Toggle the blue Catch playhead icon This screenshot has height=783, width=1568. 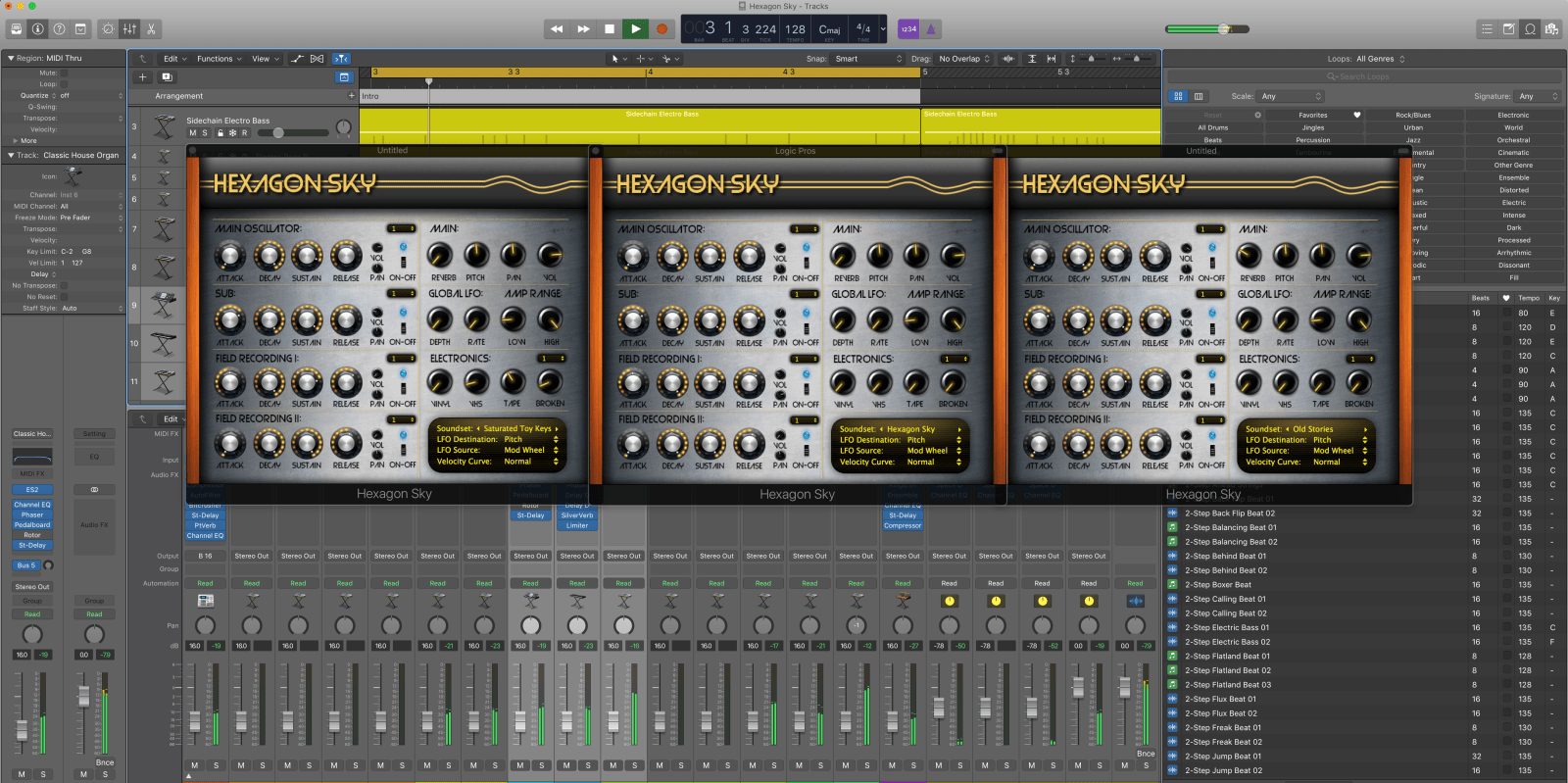[x=340, y=59]
